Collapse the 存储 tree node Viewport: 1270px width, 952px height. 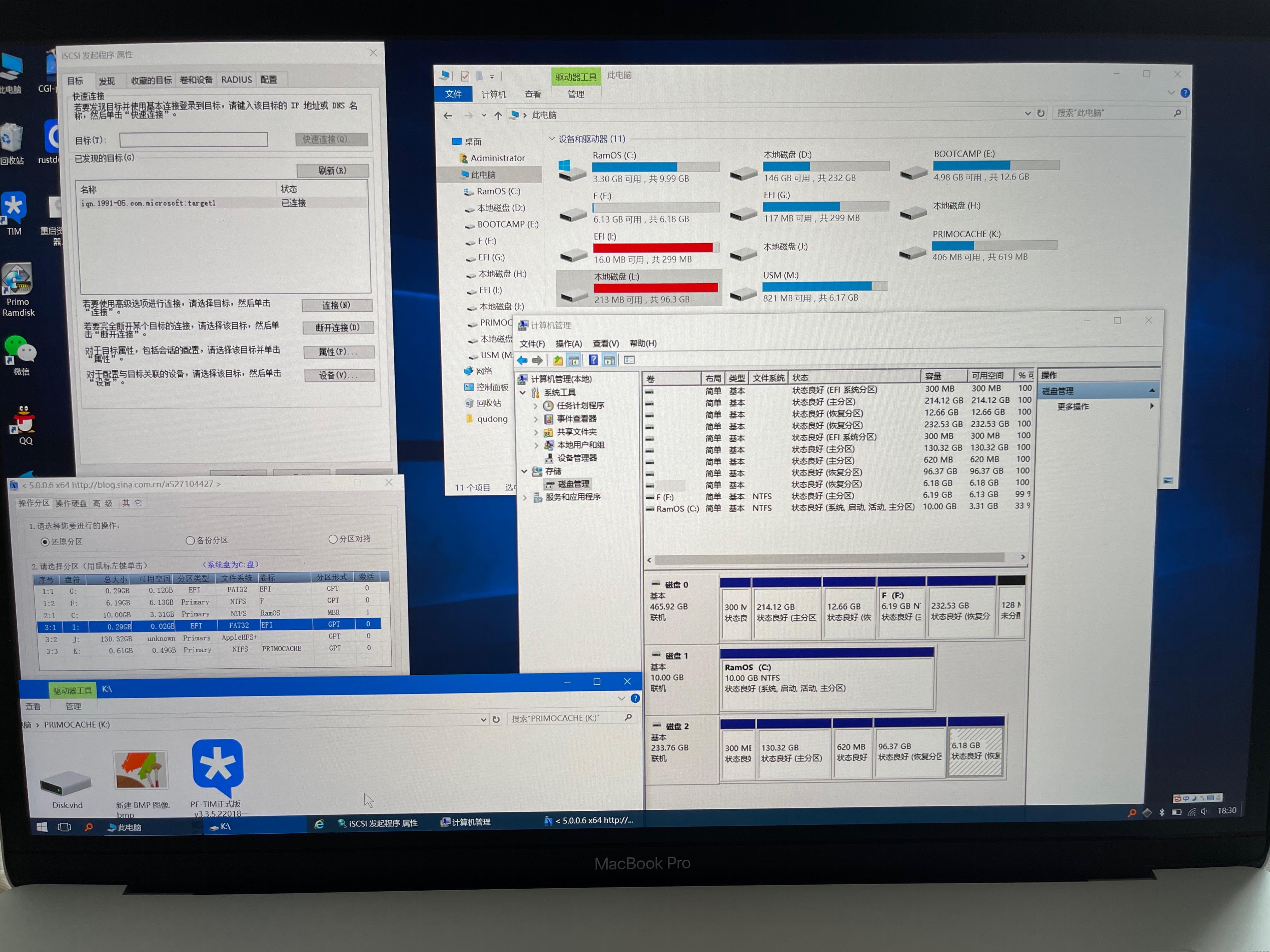524,471
